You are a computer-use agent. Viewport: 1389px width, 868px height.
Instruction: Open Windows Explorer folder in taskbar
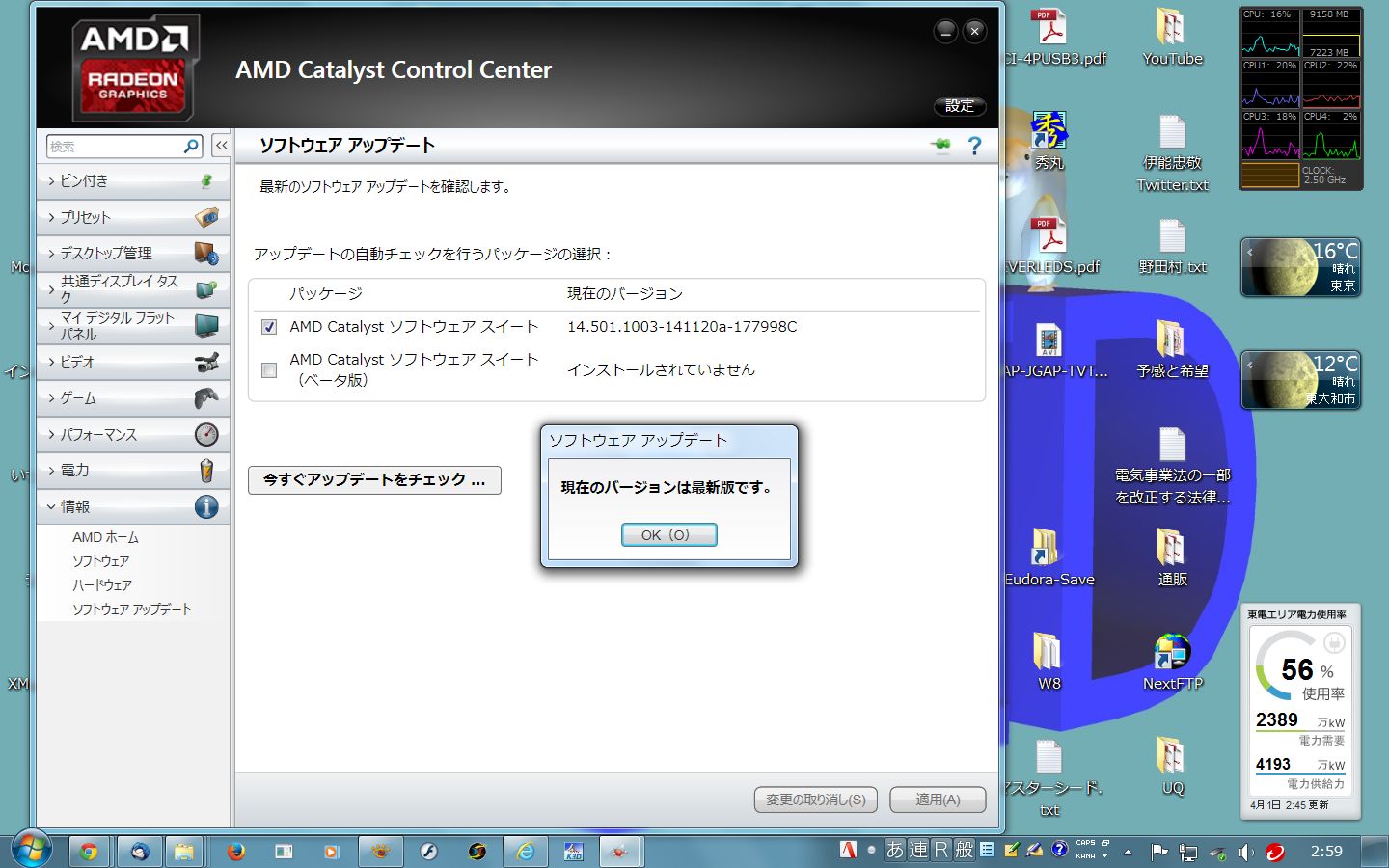(x=183, y=852)
